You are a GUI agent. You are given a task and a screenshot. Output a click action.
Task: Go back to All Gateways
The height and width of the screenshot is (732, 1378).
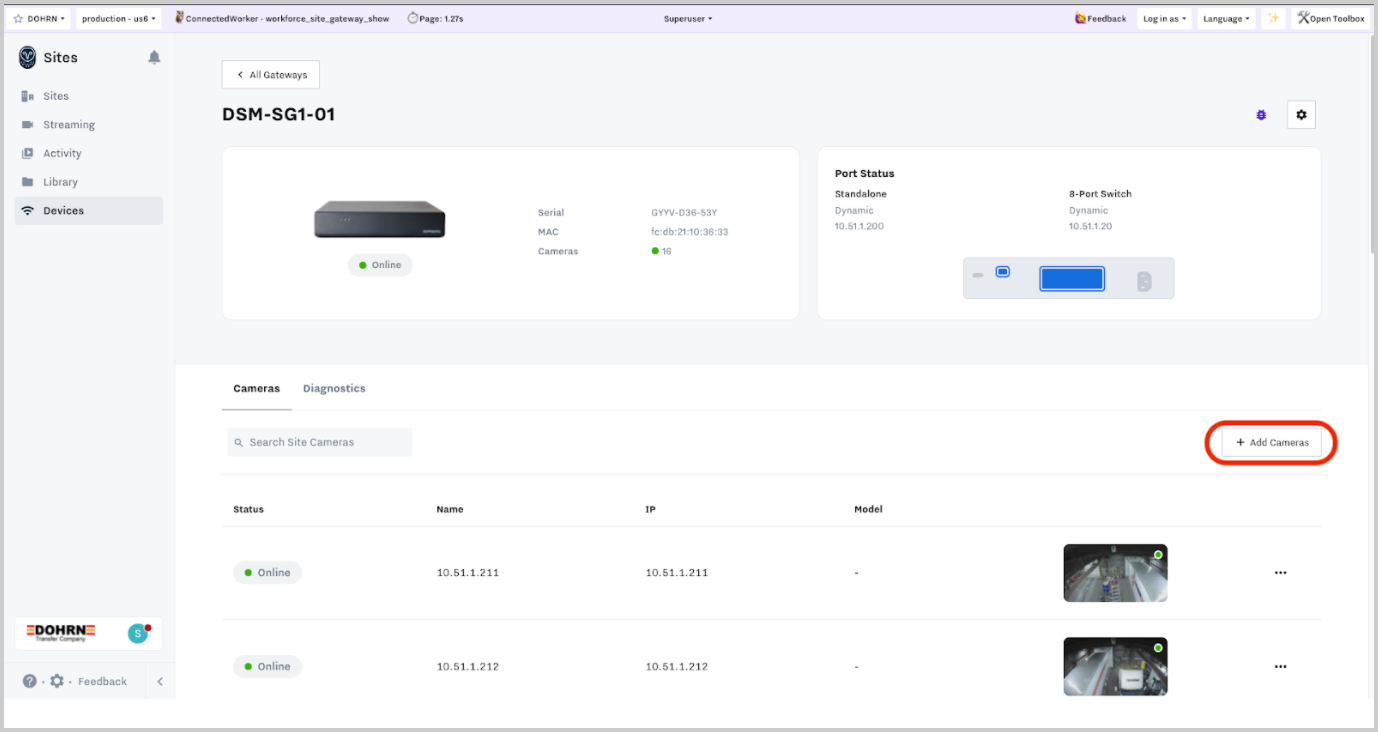coord(270,75)
